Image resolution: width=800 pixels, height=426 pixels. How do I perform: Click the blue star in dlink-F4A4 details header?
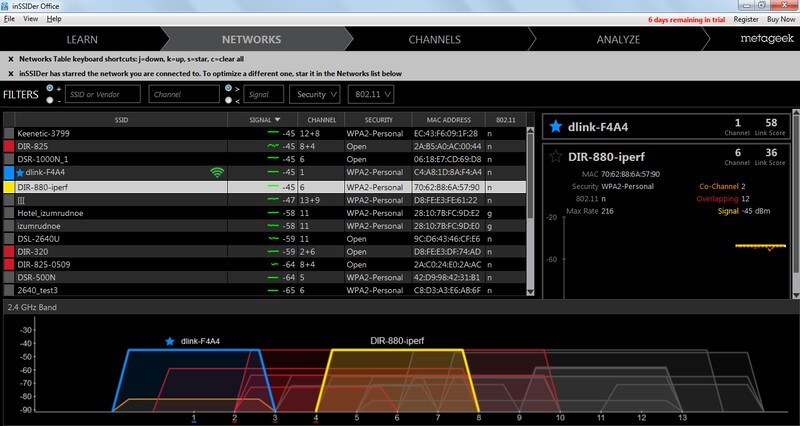[556, 127]
